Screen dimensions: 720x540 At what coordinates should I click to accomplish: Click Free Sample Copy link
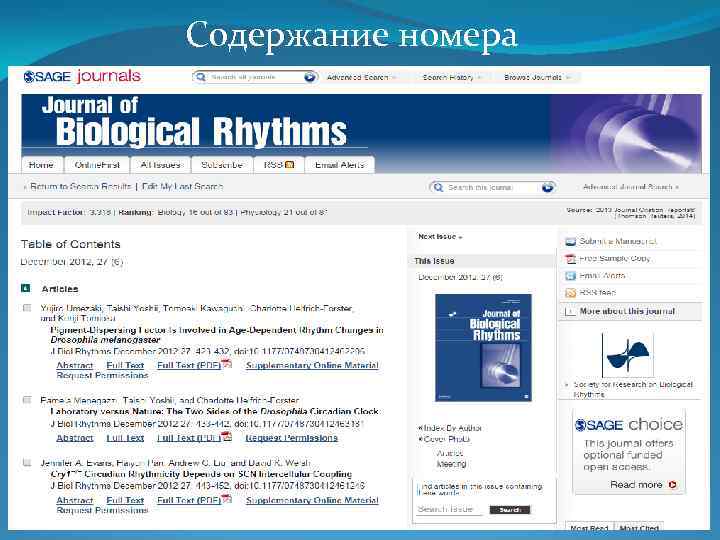pos(614,259)
